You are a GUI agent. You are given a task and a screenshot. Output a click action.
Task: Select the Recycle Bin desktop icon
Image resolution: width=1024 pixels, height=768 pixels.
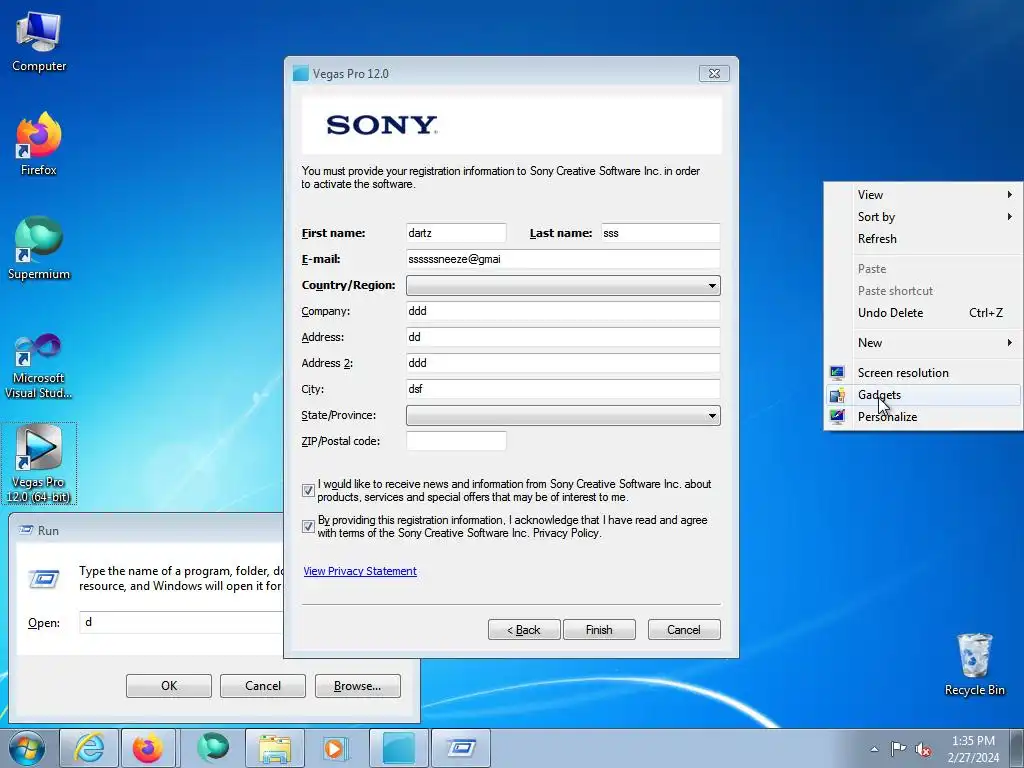pyautogui.click(x=974, y=665)
